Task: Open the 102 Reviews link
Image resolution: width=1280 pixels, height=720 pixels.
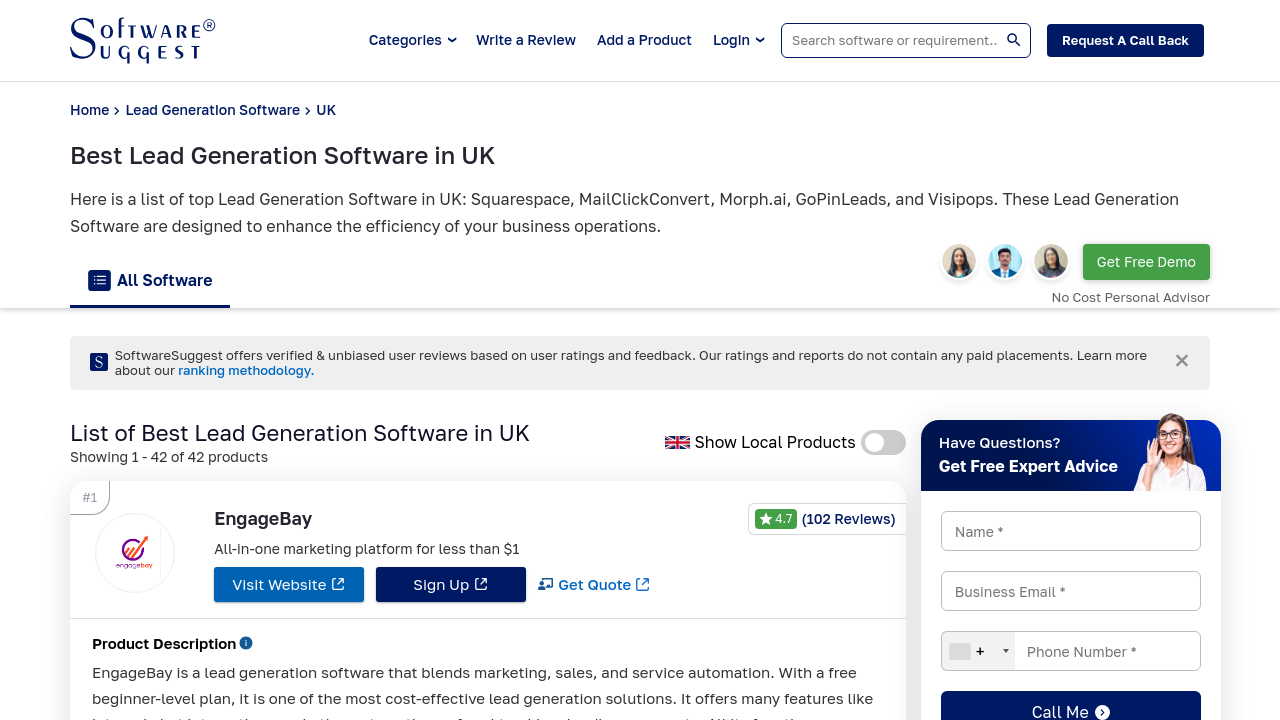Action: click(848, 519)
